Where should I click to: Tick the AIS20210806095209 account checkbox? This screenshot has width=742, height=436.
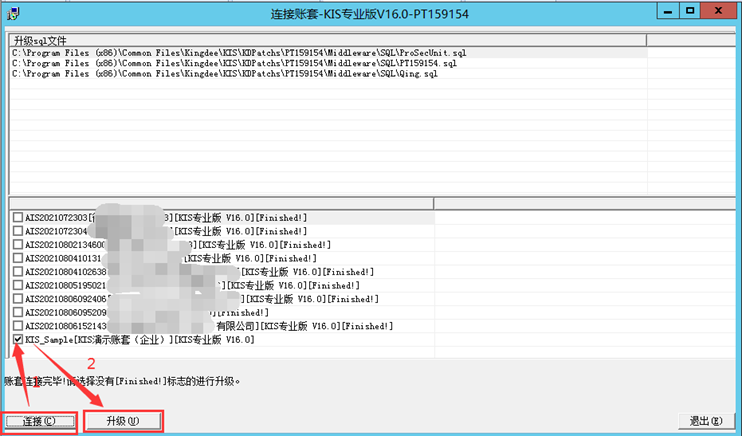(x=18, y=312)
